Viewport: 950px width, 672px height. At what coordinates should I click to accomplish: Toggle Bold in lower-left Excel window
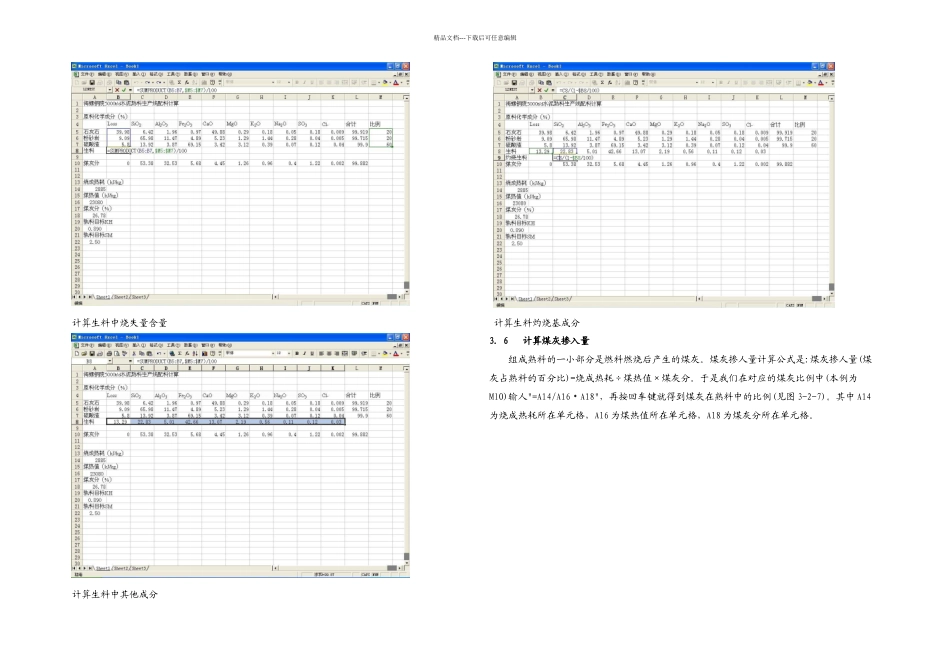tap(297, 353)
